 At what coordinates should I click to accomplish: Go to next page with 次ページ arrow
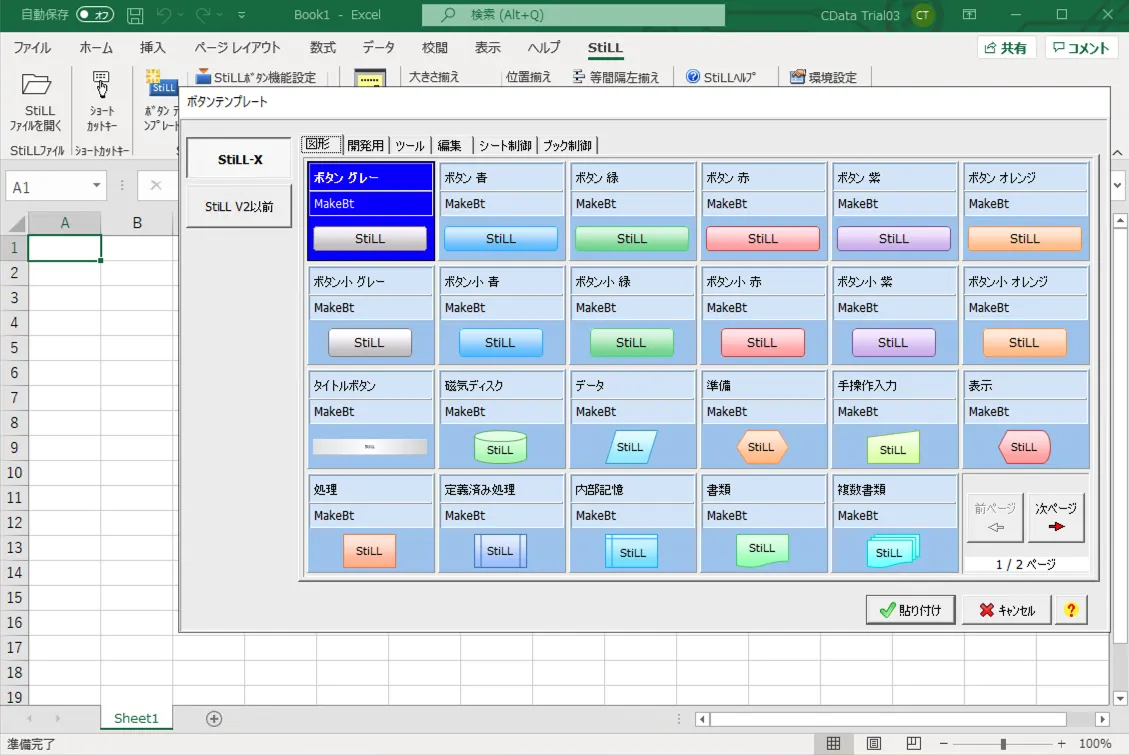tap(1055, 516)
